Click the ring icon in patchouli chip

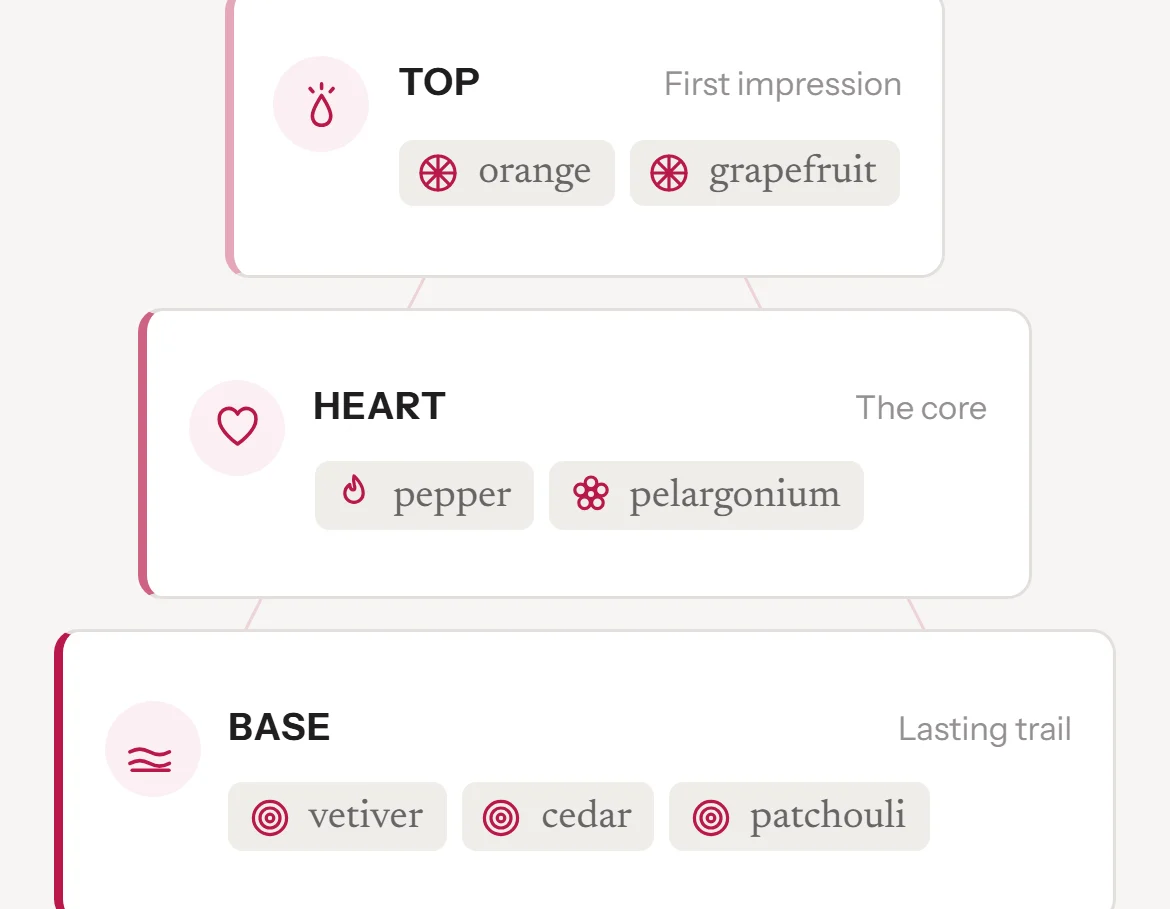[x=711, y=818]
